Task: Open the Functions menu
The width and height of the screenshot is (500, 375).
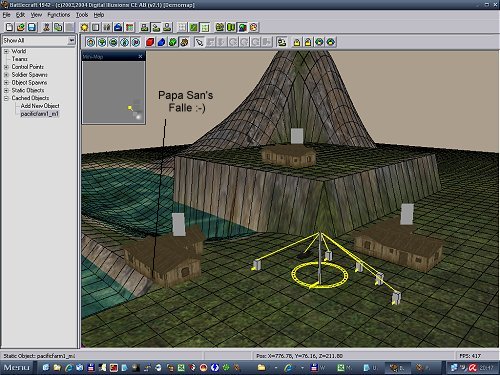Action: pyautogui.click(x=59, y=15)
